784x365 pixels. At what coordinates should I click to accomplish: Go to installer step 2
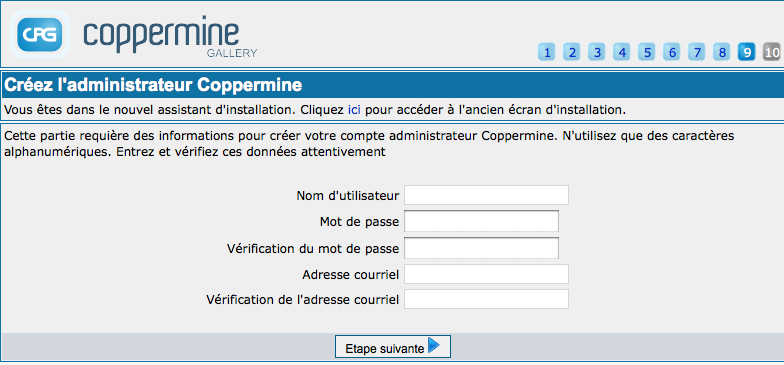tap(572, 52)
